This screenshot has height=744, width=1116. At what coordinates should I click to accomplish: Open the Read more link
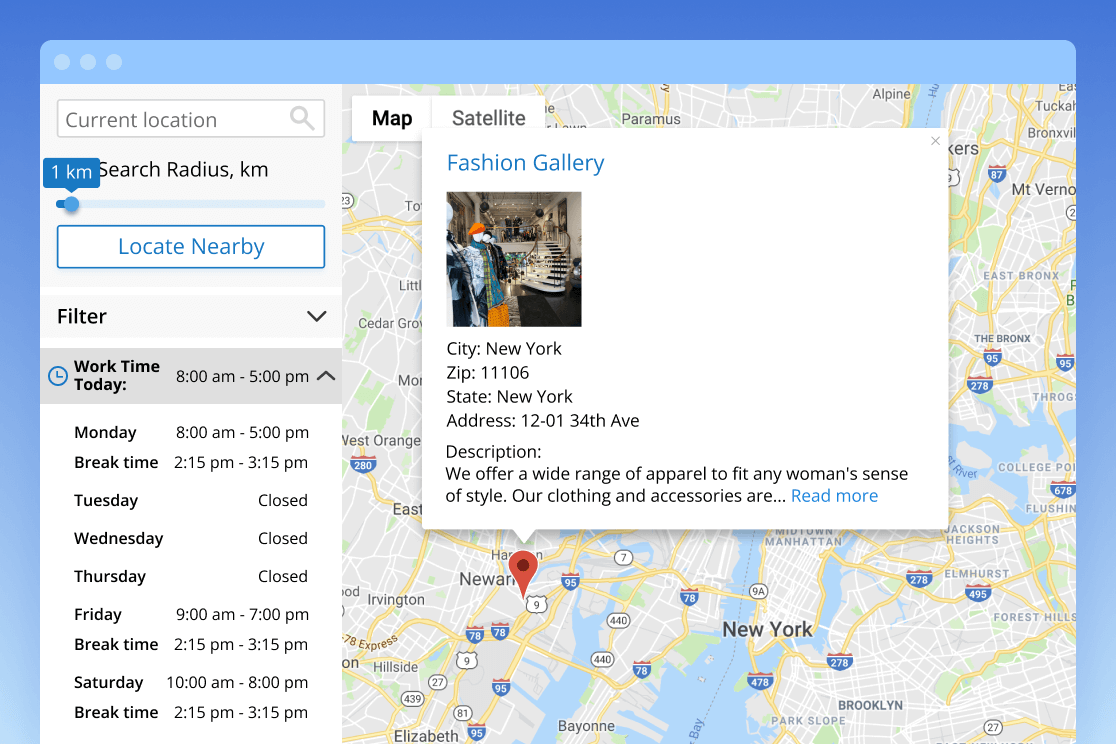click(834, 495)
